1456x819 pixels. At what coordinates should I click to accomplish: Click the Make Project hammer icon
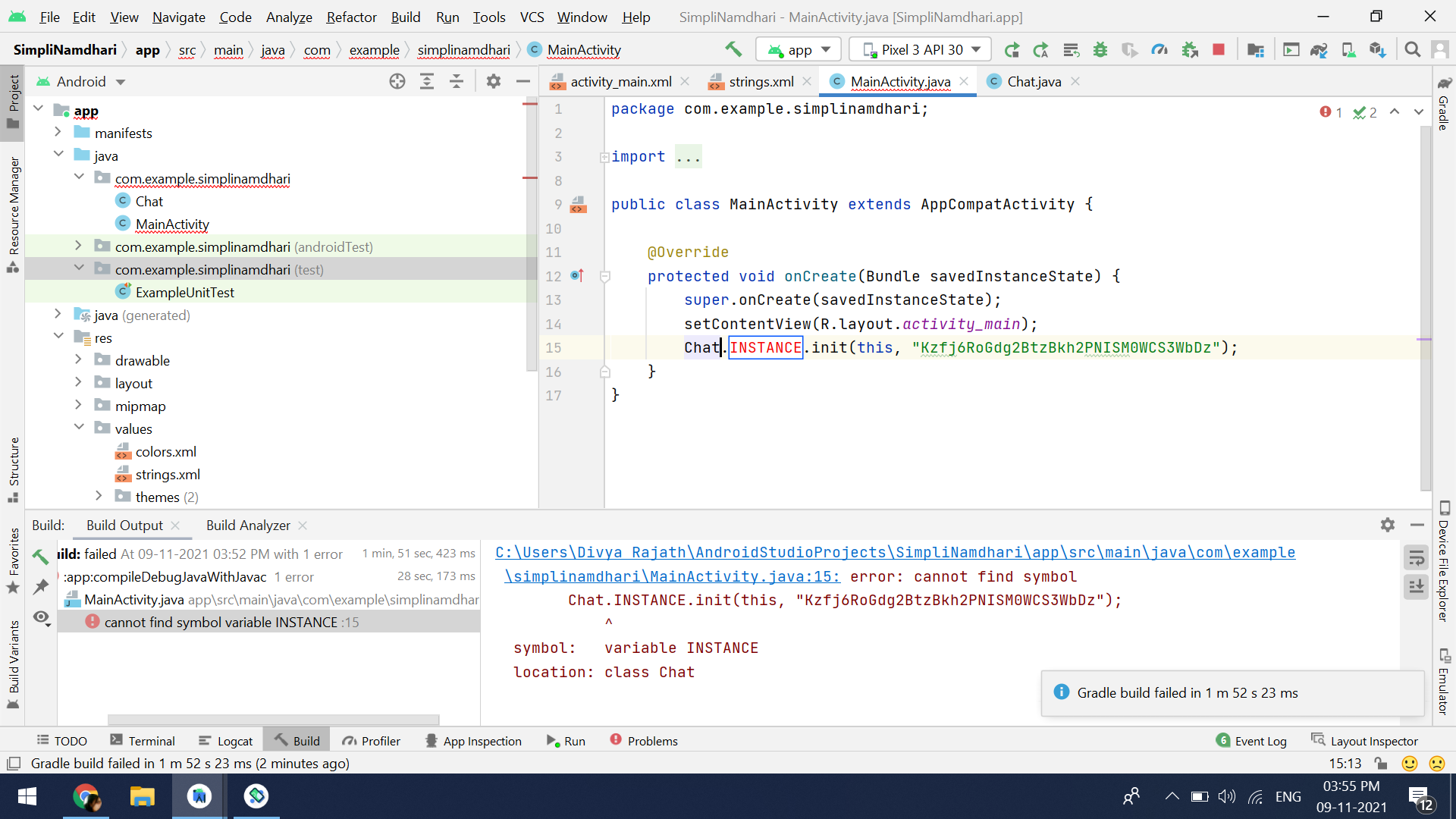coord(733,49)
